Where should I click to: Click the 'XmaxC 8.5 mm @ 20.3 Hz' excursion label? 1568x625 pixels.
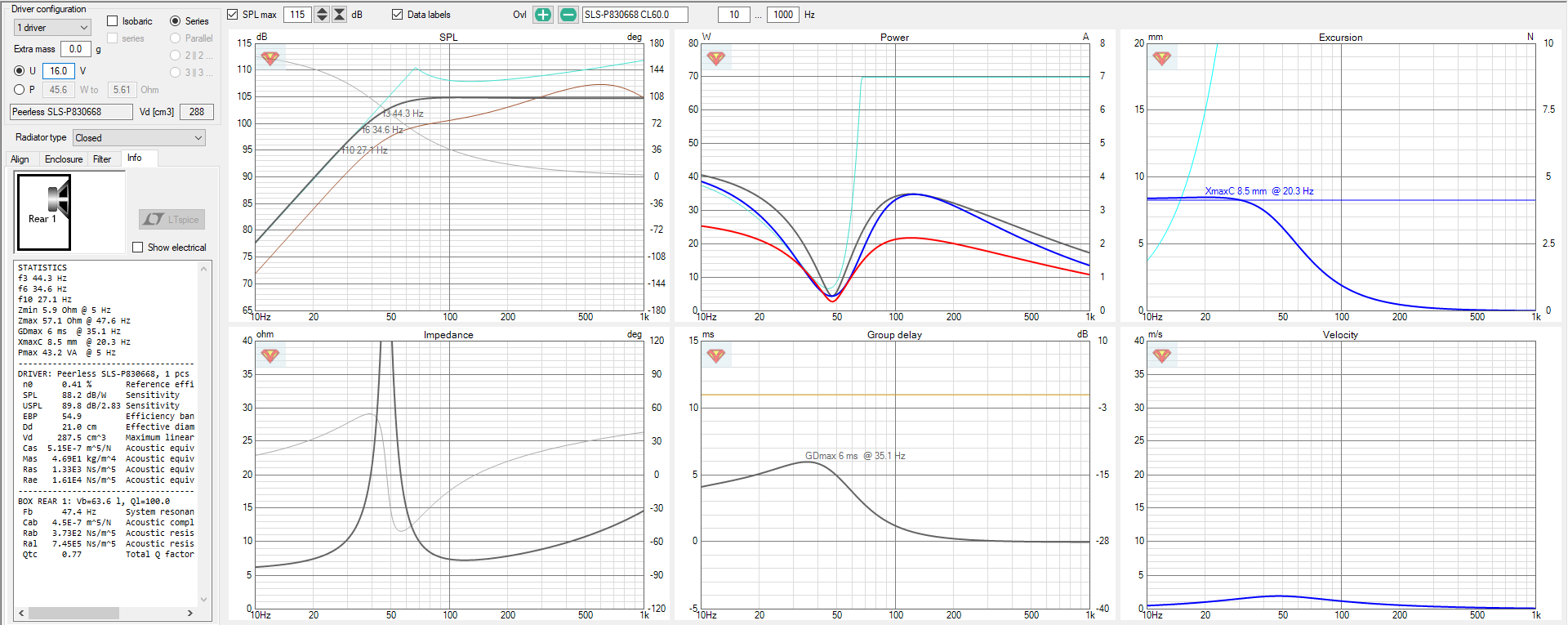coord(1259,191)
